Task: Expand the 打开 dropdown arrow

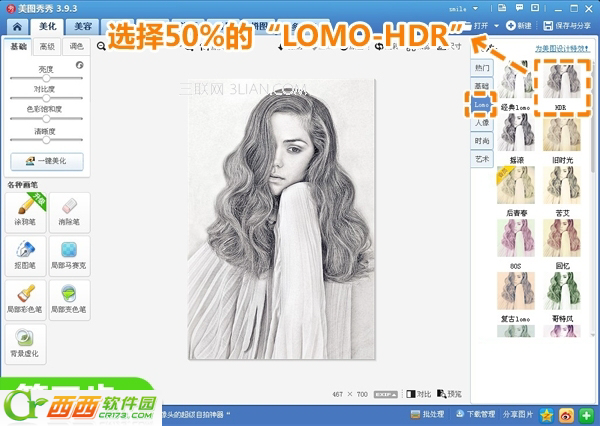Action: (x=496, y=26)
